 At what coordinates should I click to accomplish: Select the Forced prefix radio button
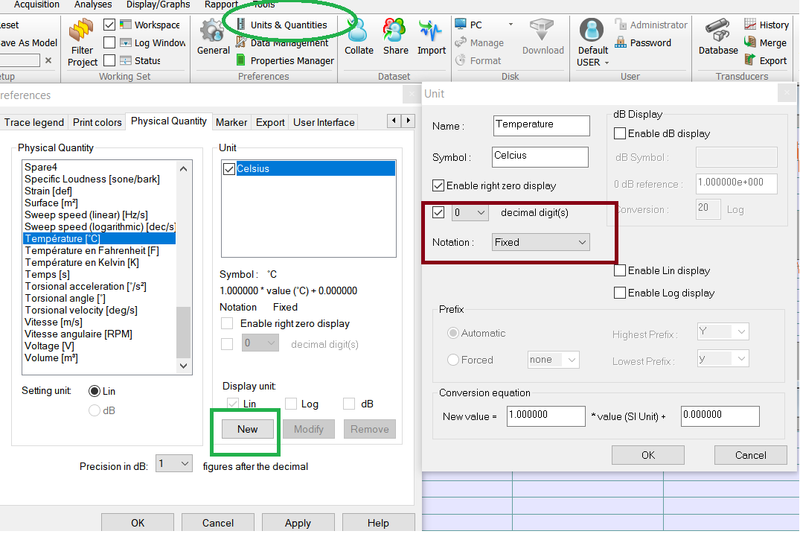[453, 360]
